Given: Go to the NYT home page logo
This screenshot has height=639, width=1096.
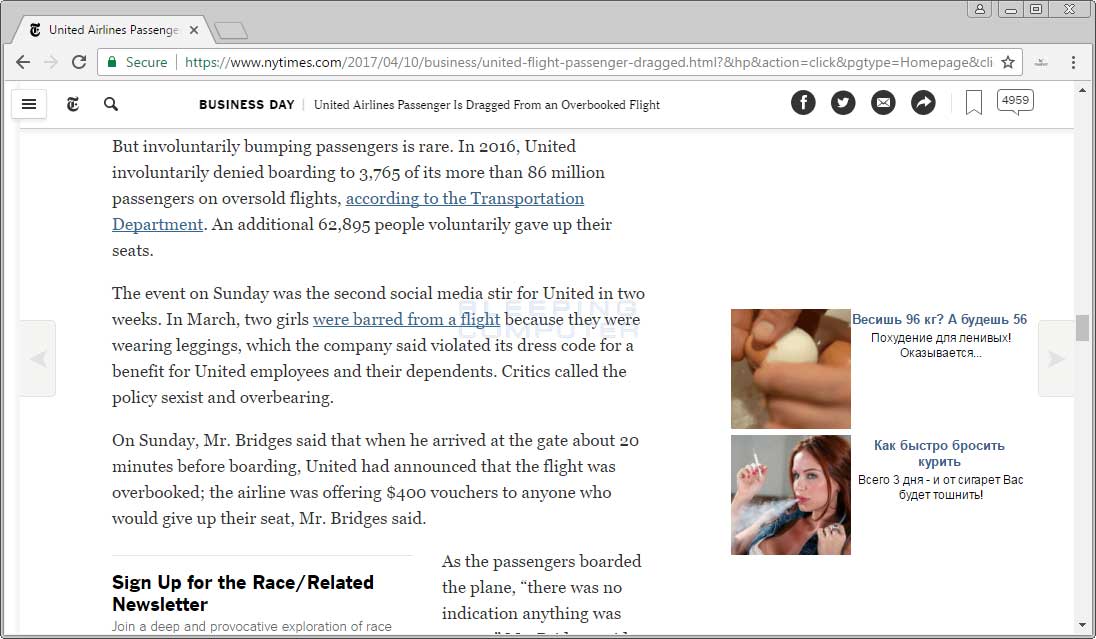Looking at the screenshot, I should pyautogui.click(x=73, y=104).
